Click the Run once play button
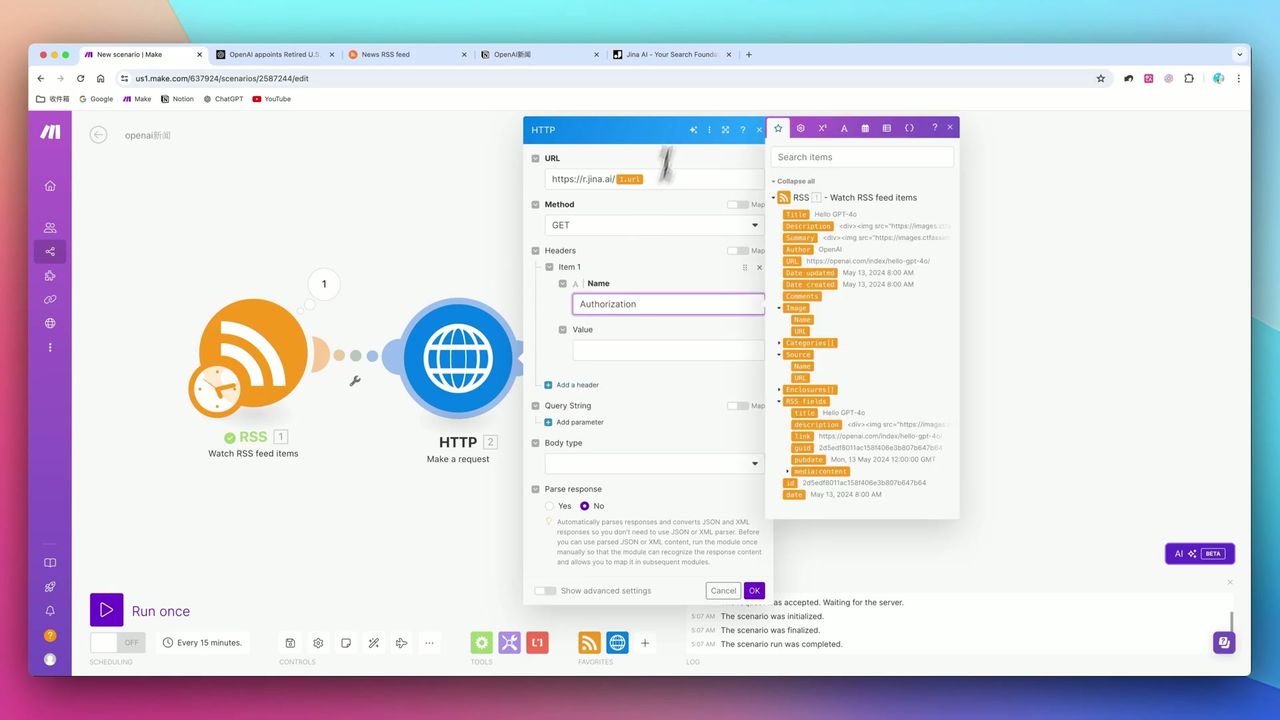Image resolution: width=1280 pixels, height=720 pixels. click(x=107, y=610)
